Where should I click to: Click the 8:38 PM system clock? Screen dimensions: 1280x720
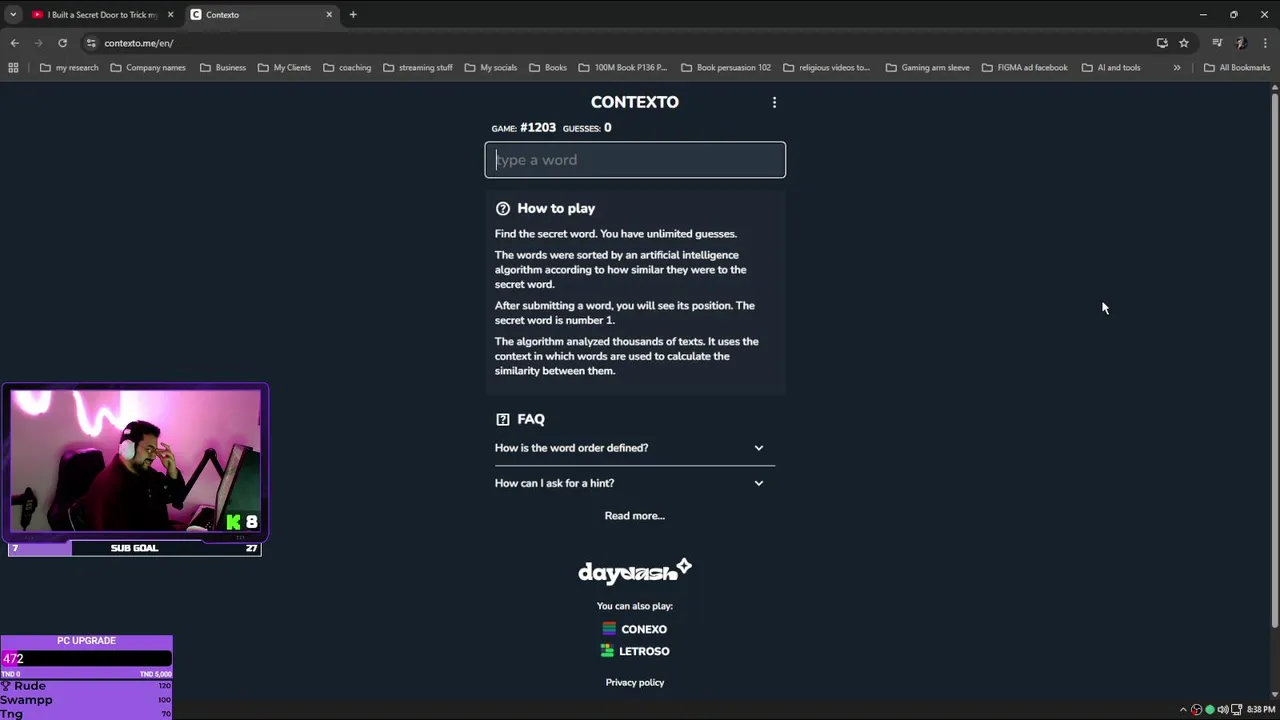(x=1260, y=710)
